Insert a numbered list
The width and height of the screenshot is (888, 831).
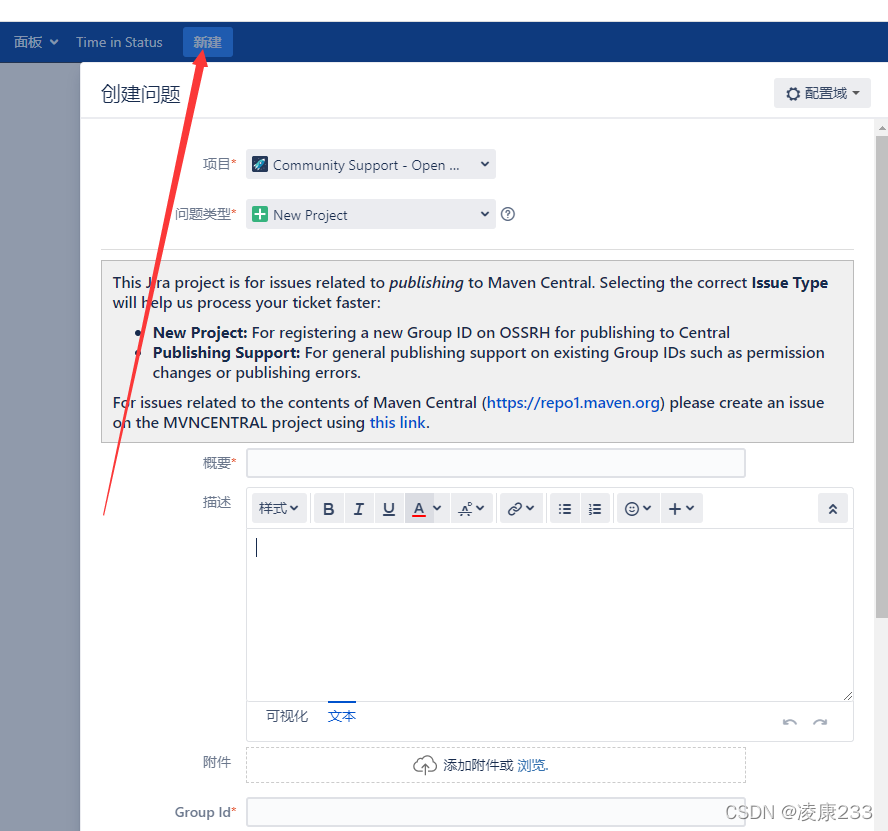[595, 509]
